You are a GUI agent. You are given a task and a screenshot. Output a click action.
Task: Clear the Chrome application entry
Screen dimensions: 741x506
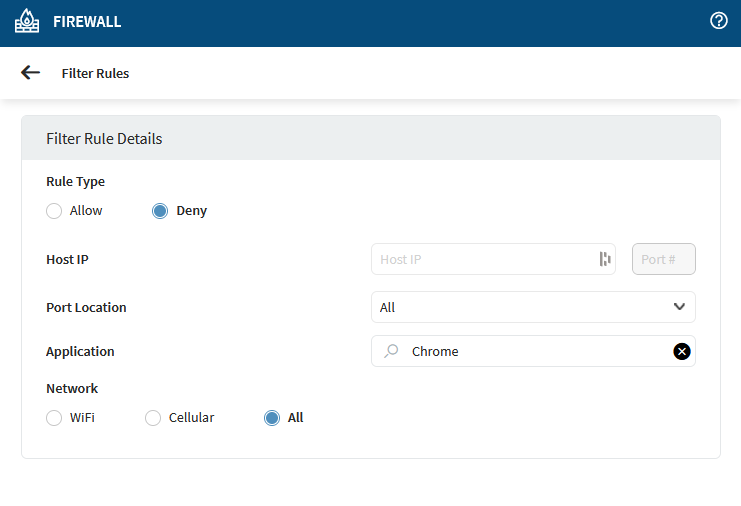tap(681, 351)
